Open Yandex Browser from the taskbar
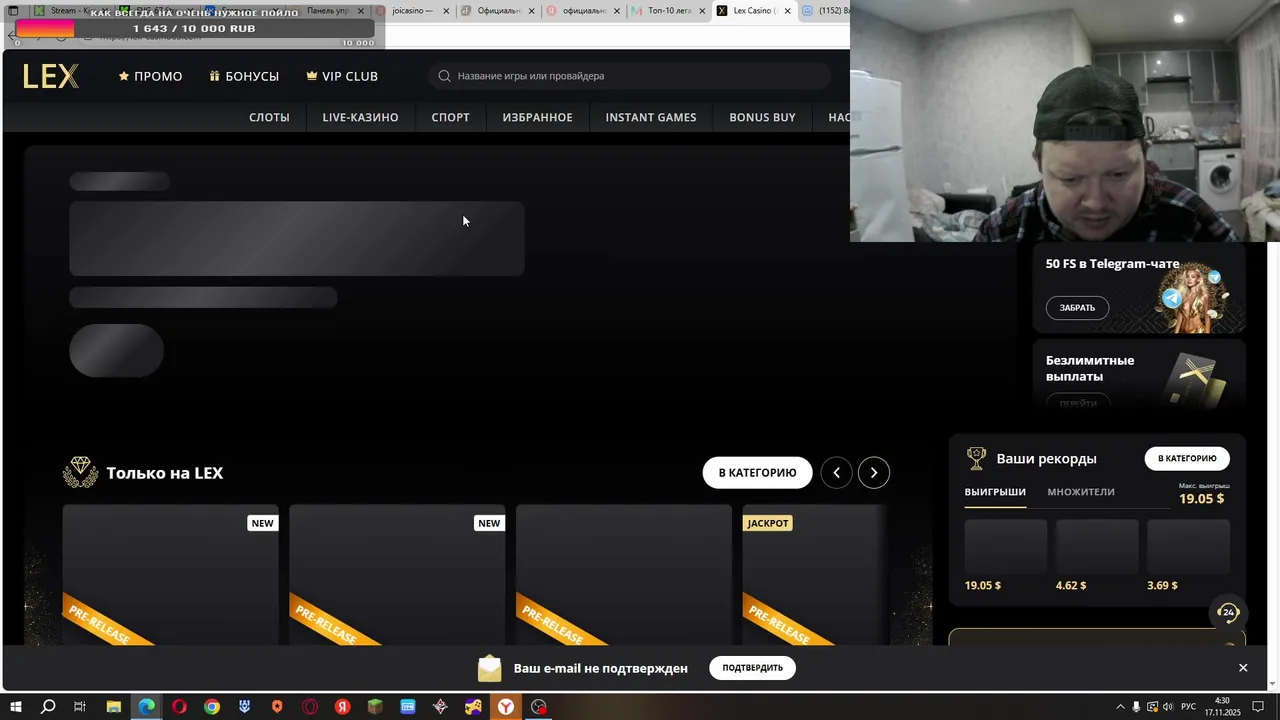The image size is (1280, 720). coord(507,707)
